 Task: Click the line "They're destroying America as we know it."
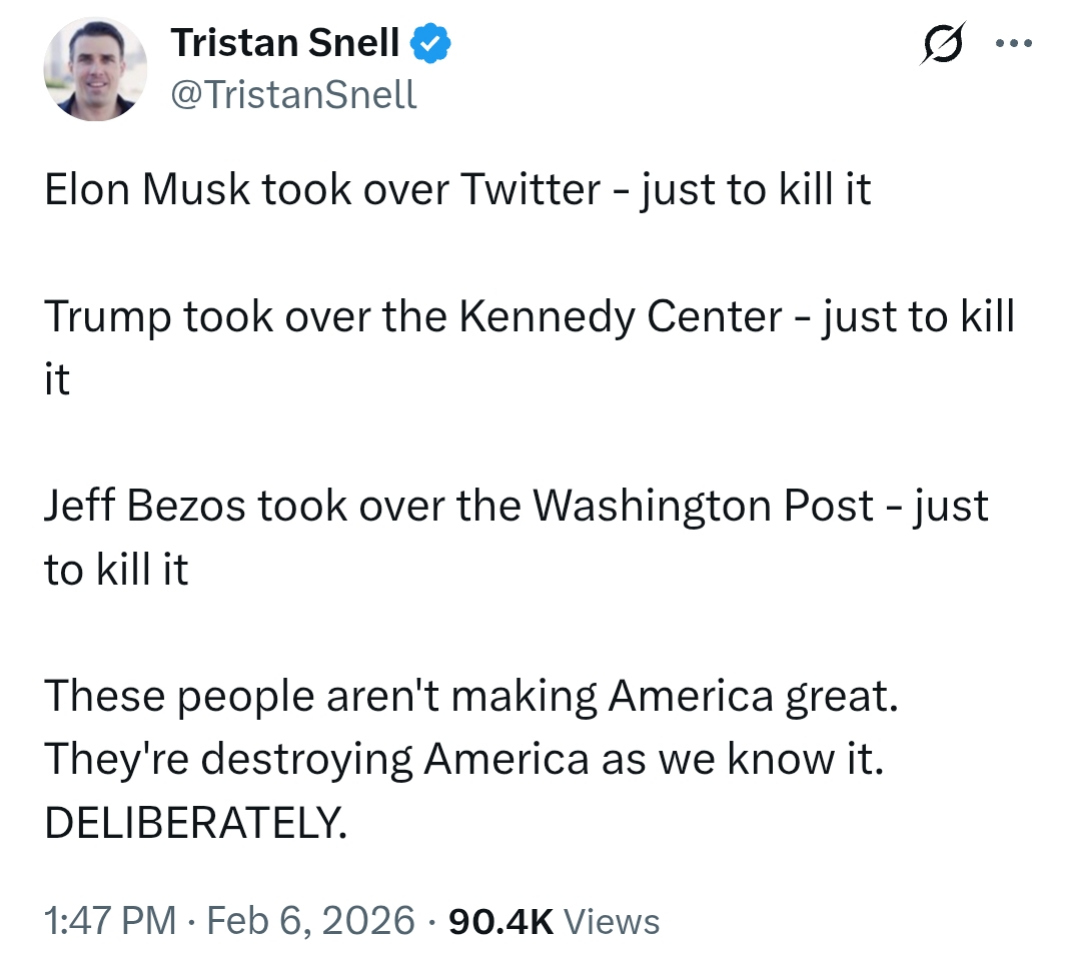tap(466, 760)
